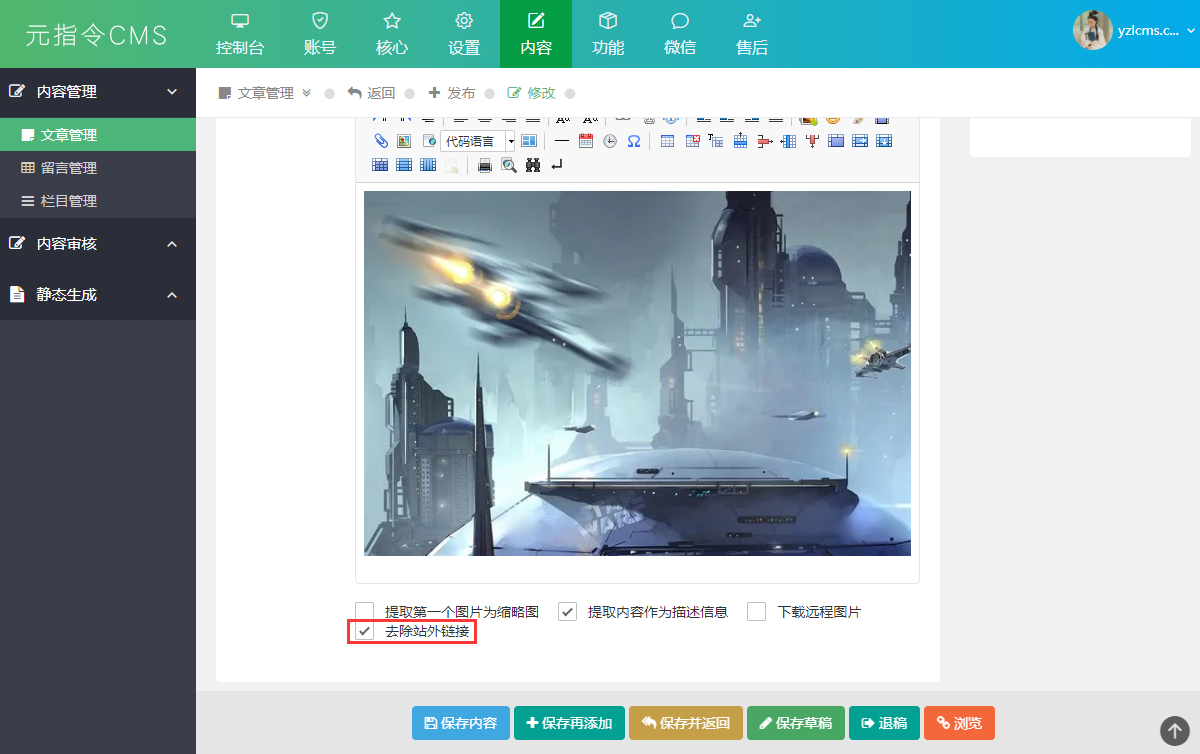Click the paperclip attachment icon in the editor
Screen dimensions: 1200x754
click(381, 141)
